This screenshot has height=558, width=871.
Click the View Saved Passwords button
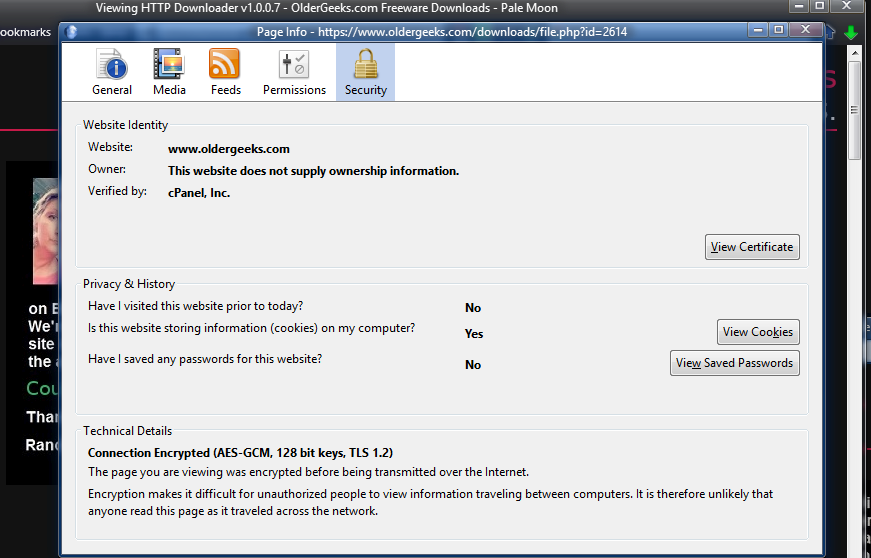(734, 363)
